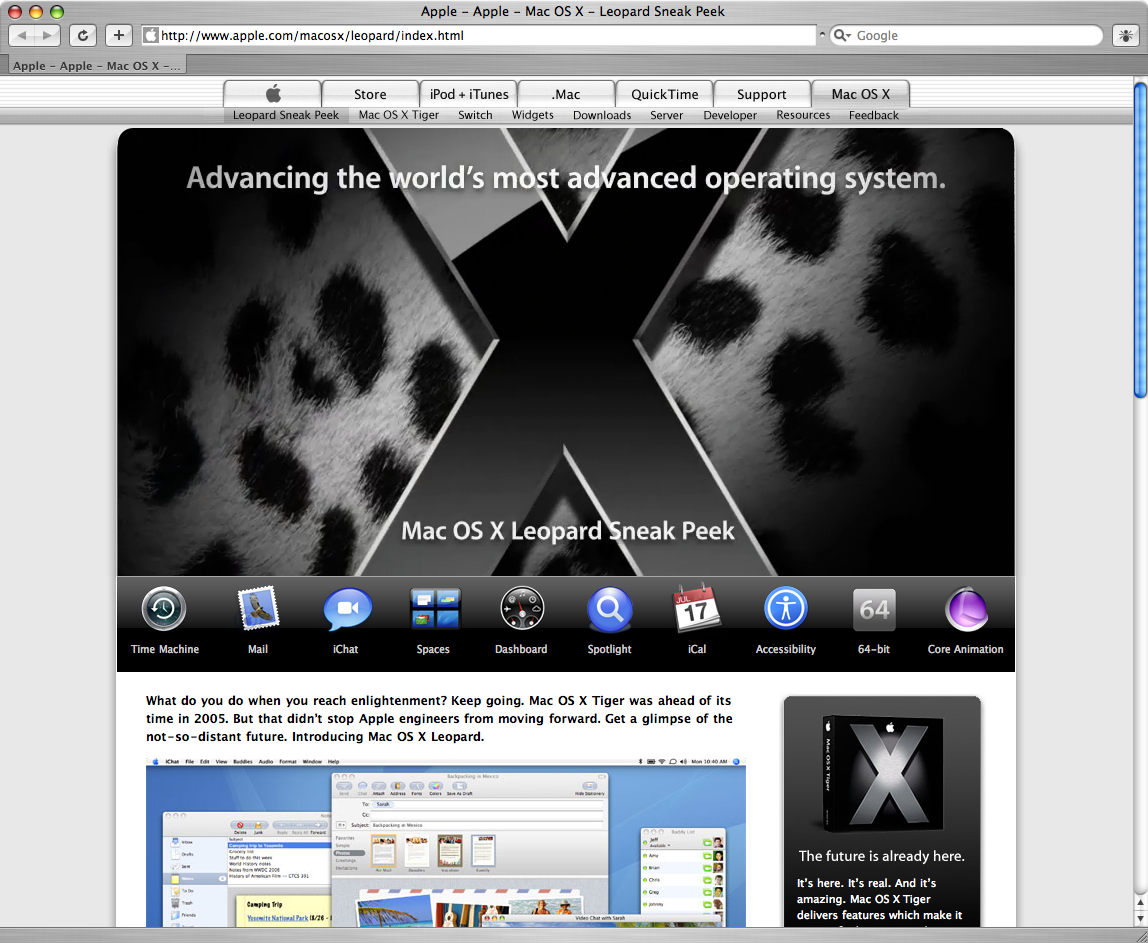Viewport: 1148px width, 943px height.
Task: Open the Spaces feature icon
Action: [x=435, y=608]
